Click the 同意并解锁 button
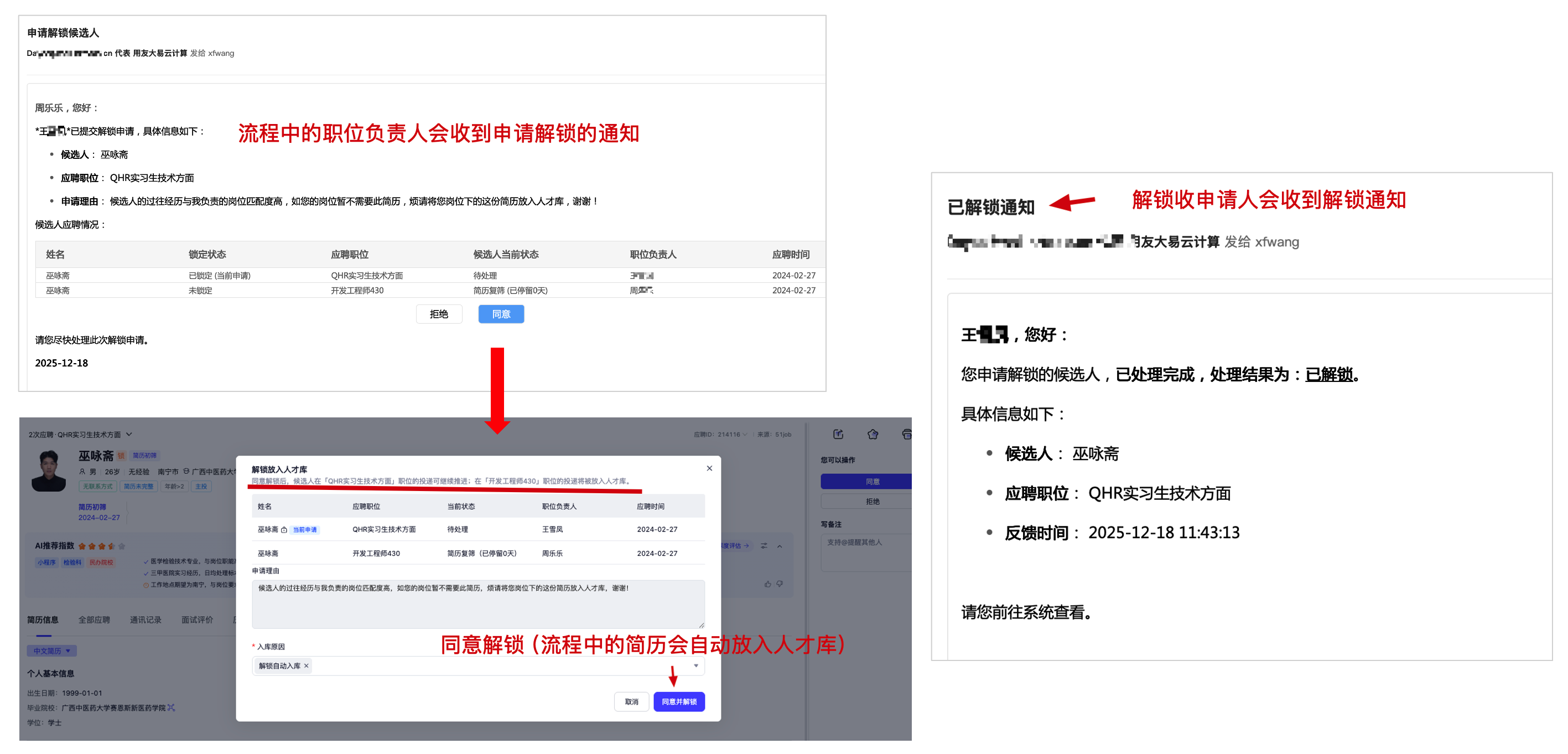Image resolution: width=1568 pixels, height=754 pixels. pos(679,701)
